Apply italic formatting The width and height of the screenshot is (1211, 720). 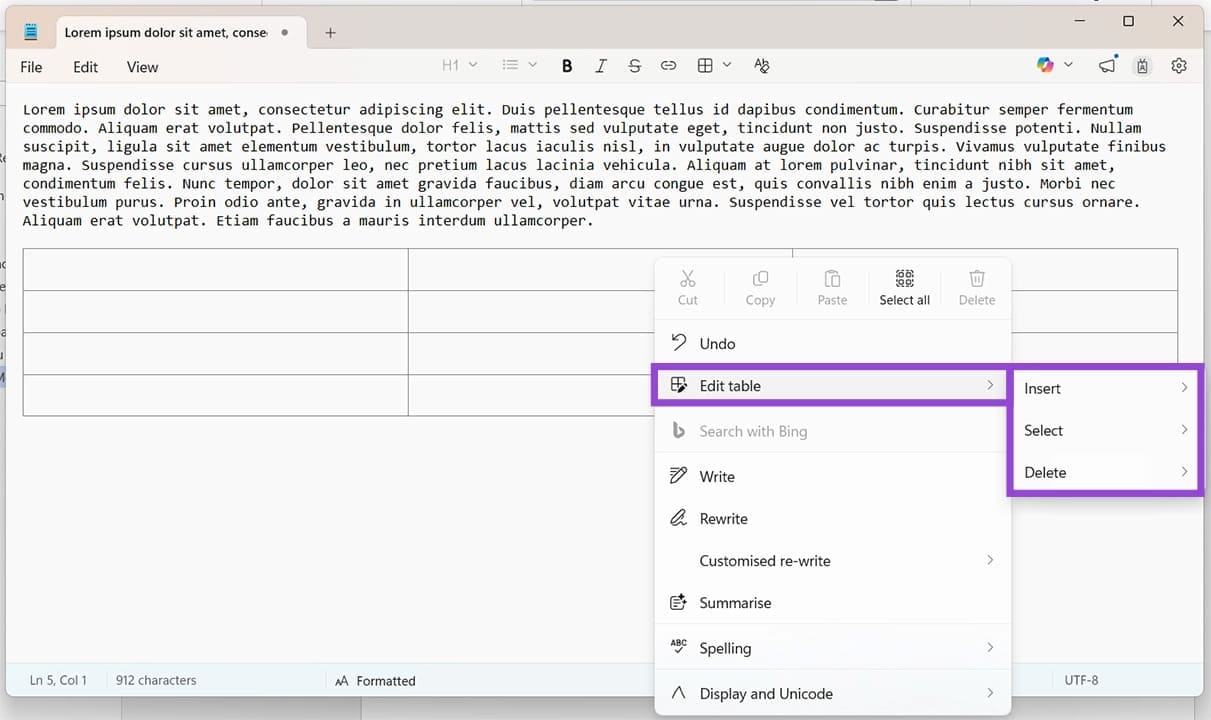[x=601, y=65]
